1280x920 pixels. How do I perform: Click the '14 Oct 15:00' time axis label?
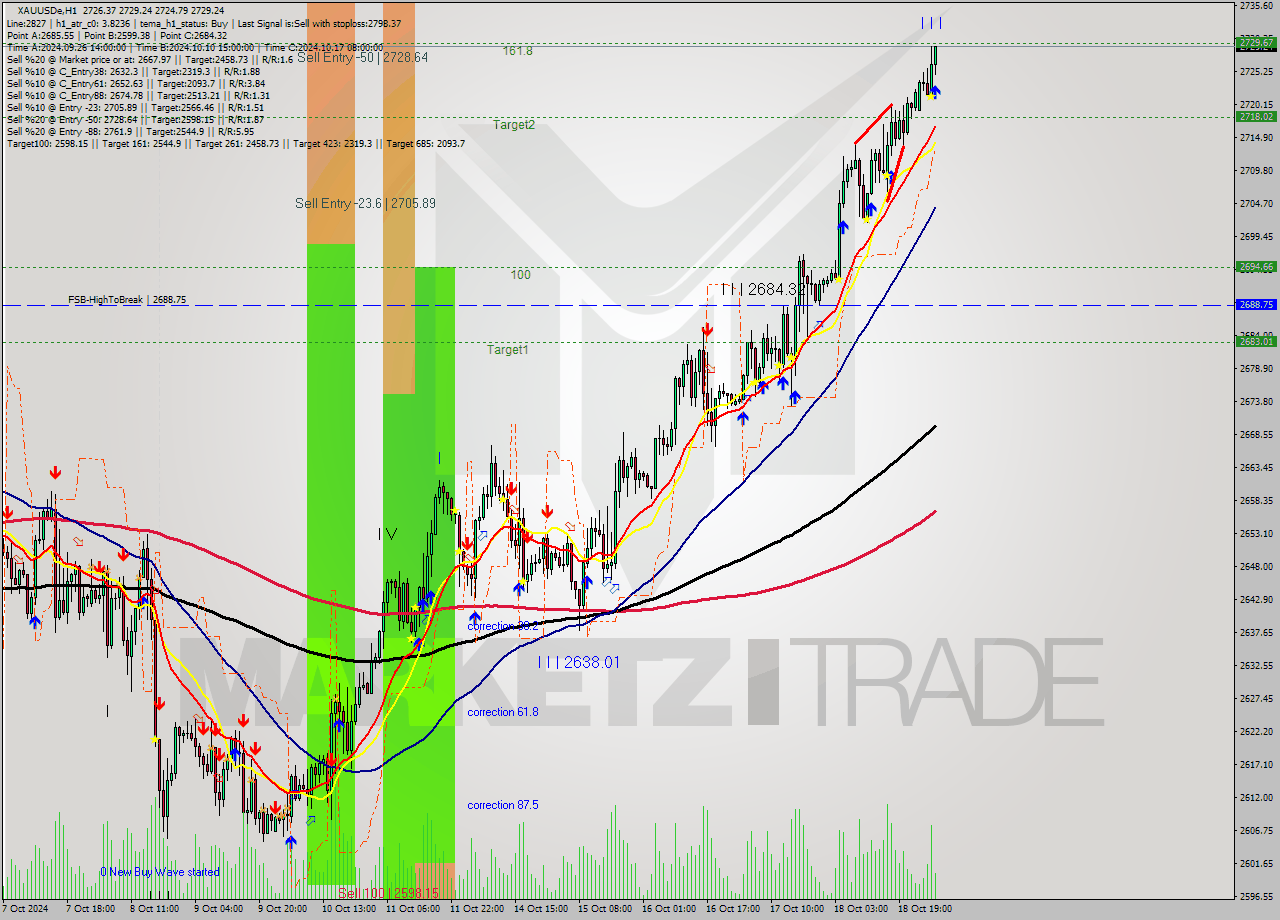[540, 909]
